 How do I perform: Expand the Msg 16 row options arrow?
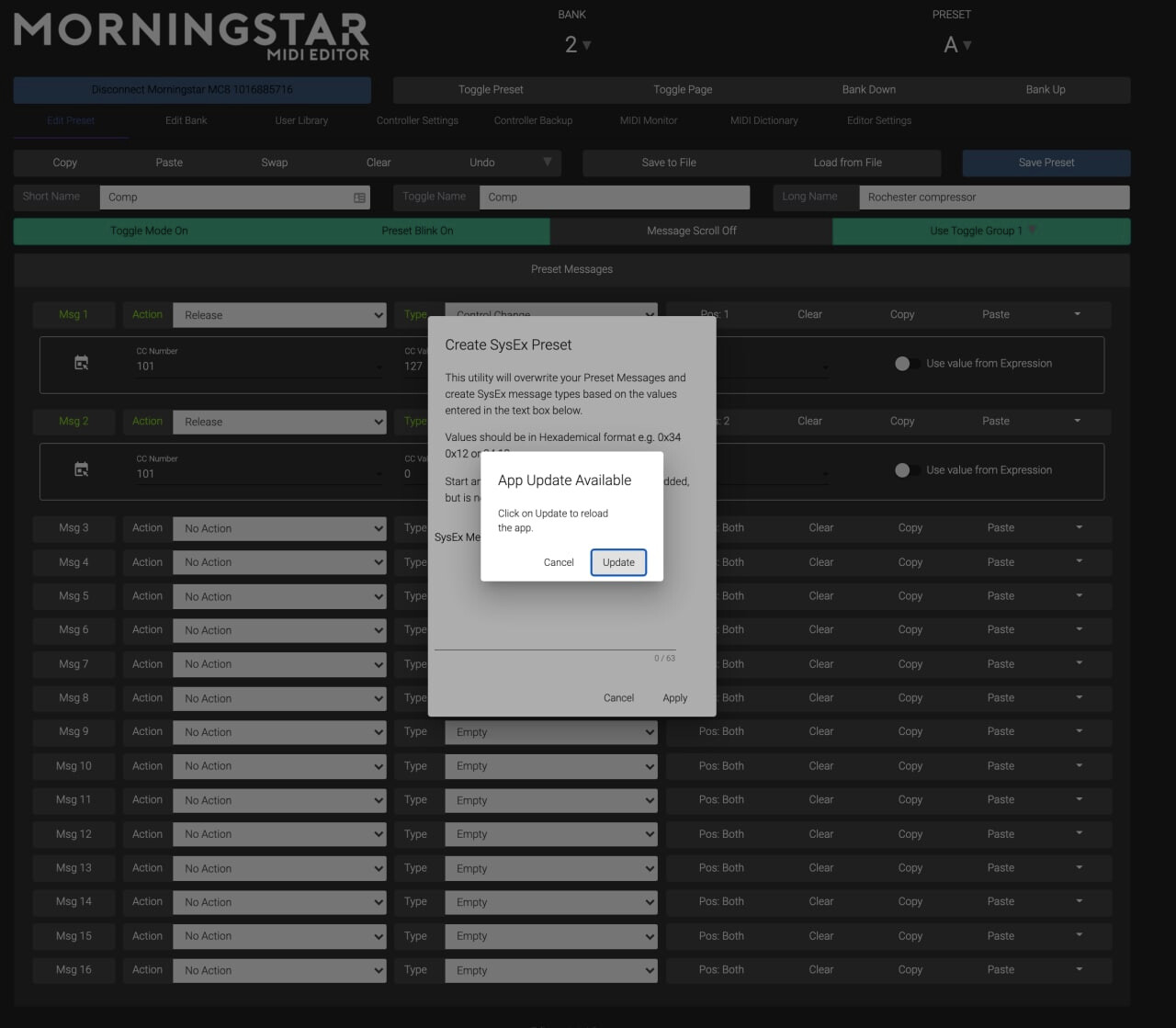tap(1080, 969)
